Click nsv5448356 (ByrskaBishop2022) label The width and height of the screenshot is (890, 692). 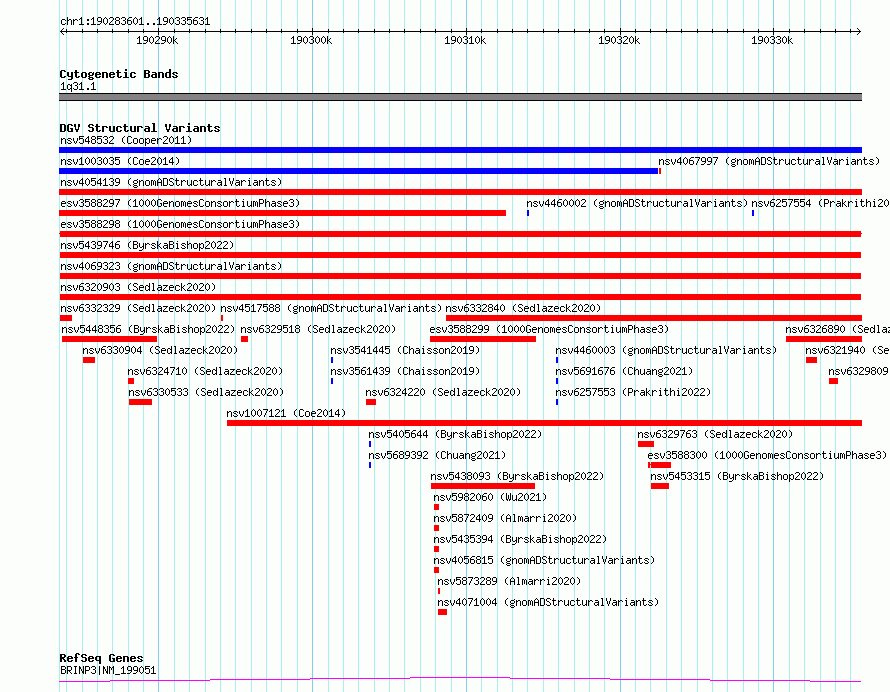coord(148,329)
